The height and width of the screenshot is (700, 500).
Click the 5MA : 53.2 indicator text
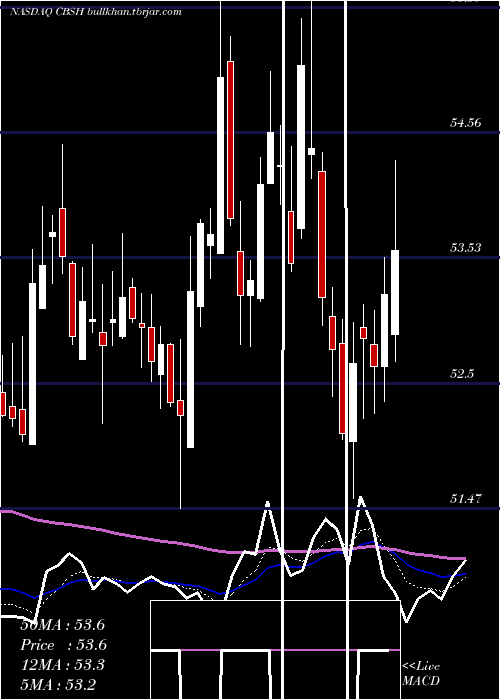coord(58,684)
